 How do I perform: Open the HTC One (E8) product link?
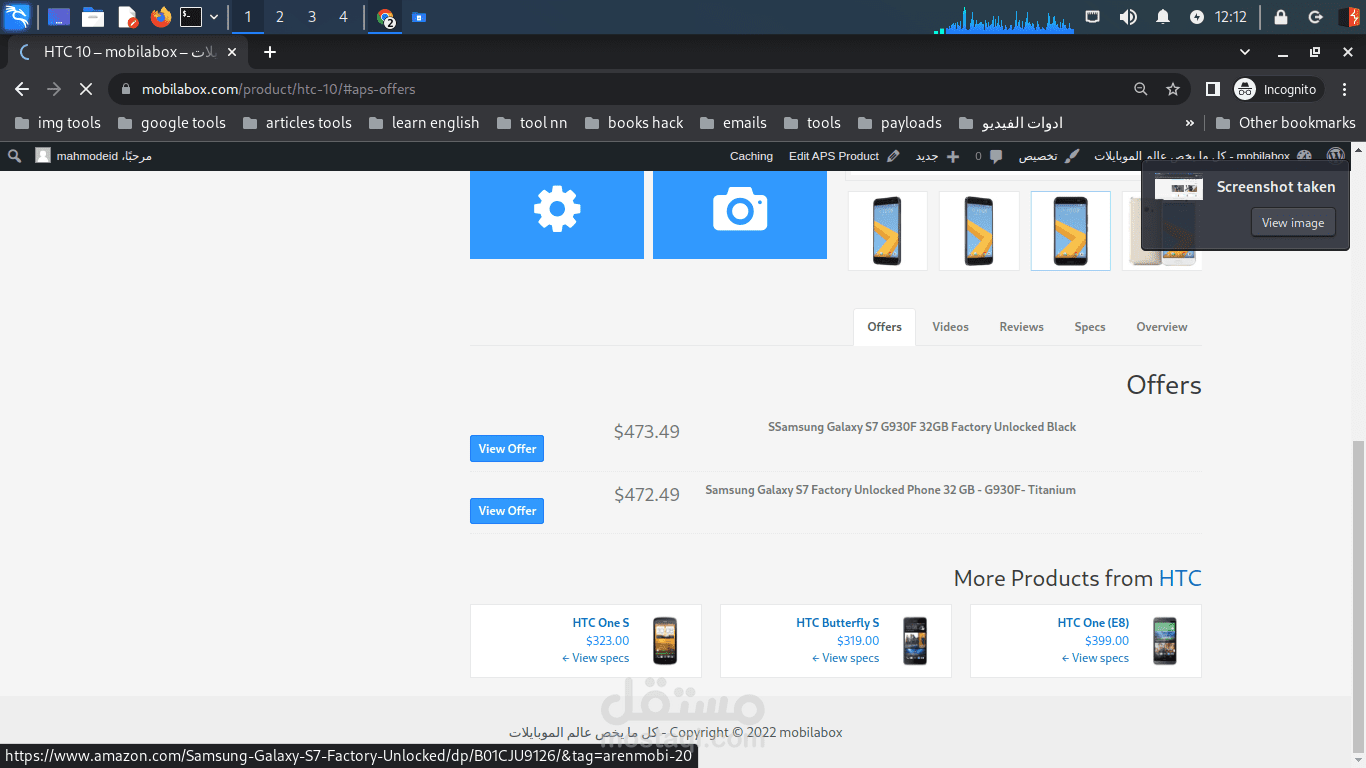1093,623
